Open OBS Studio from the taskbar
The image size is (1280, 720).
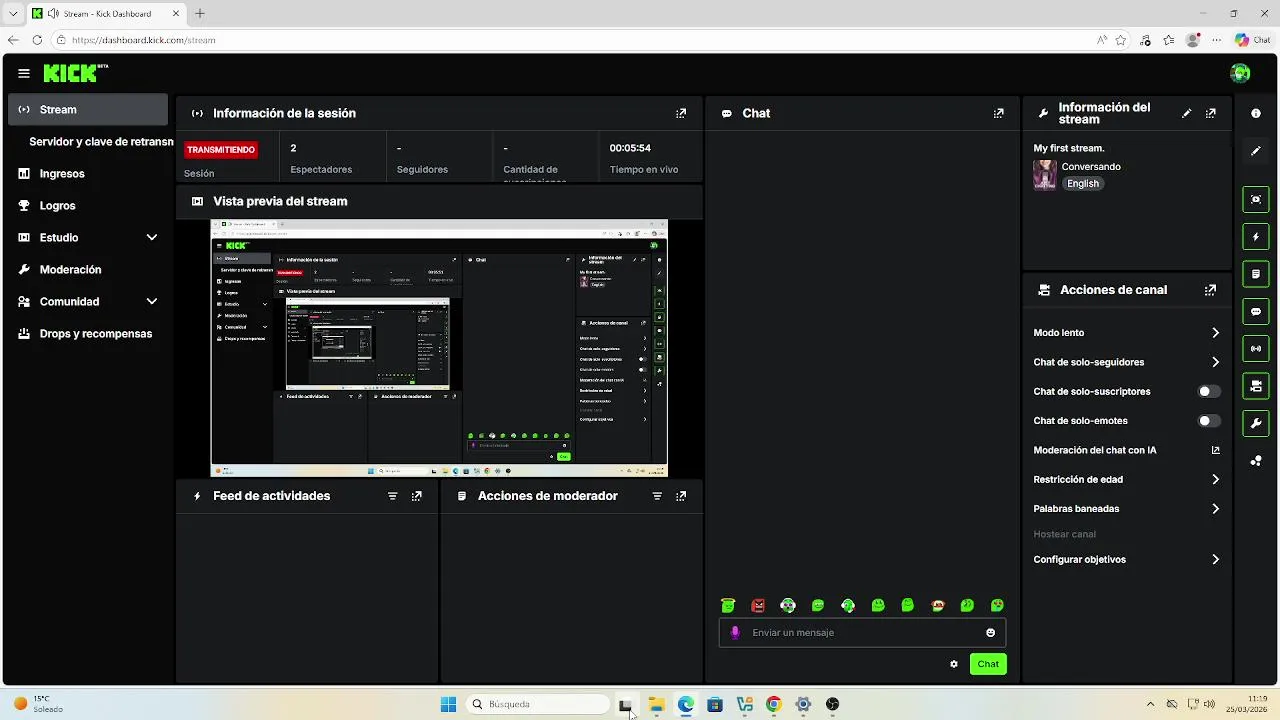point(832,704)
